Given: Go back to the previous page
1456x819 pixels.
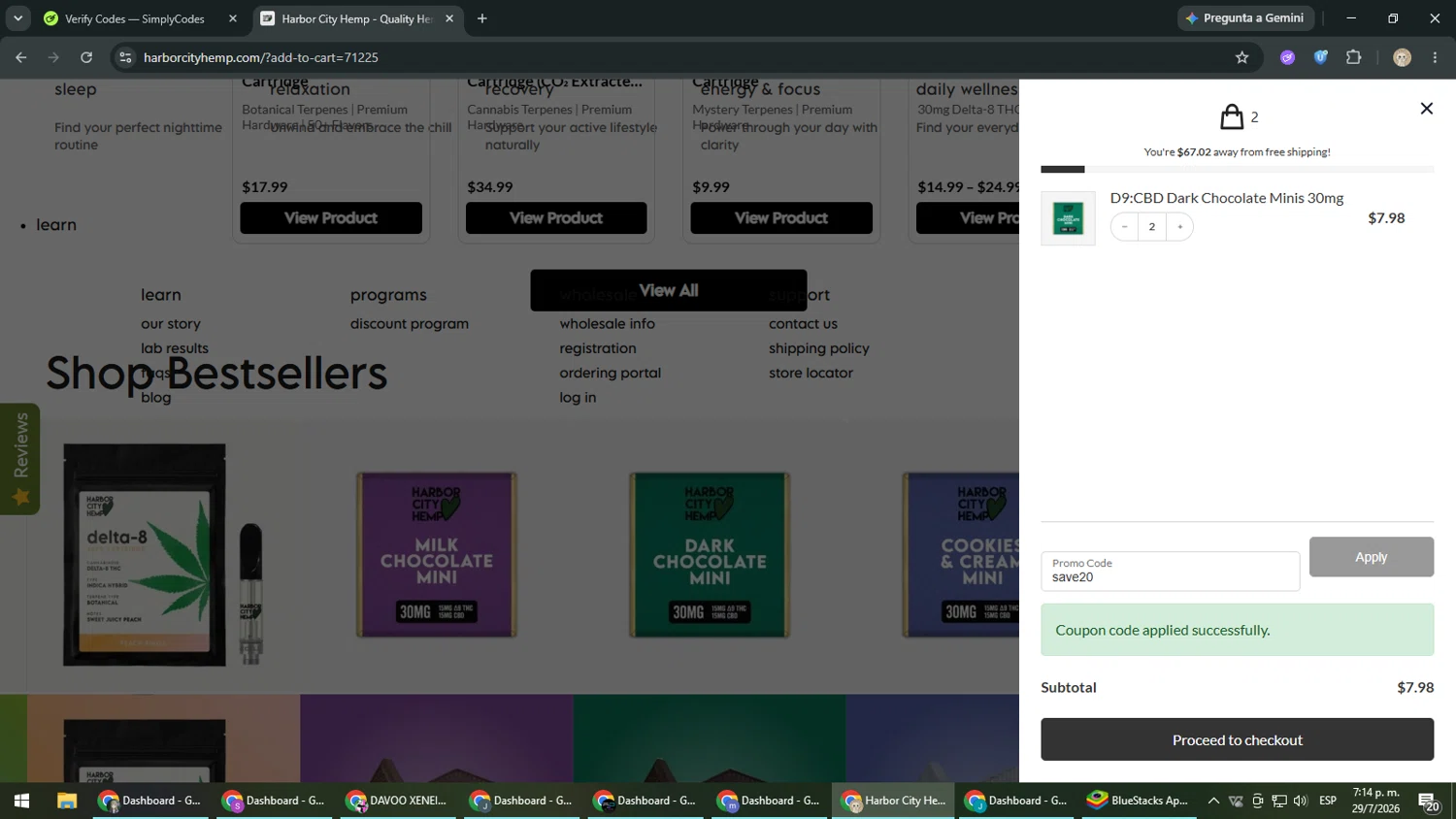Looking at the screenshot, I should click(20, 57).
